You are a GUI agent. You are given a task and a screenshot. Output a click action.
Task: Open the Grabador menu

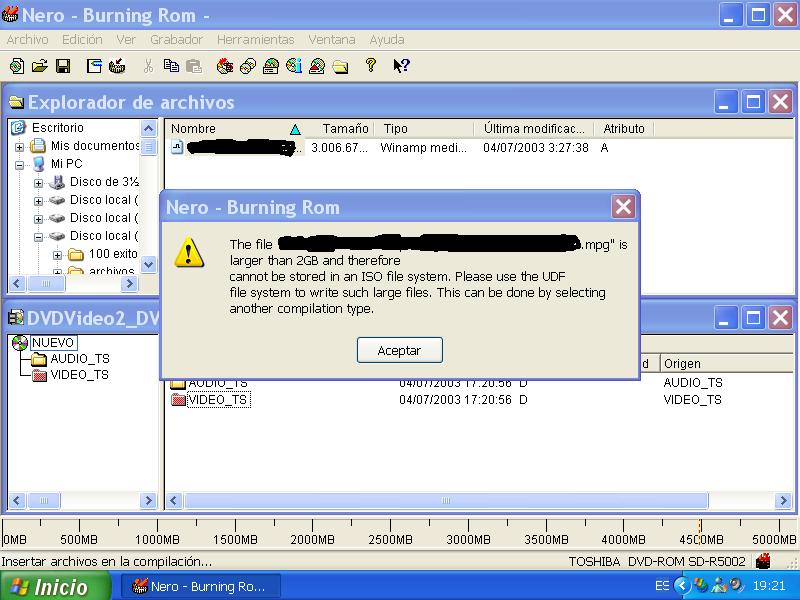point(177,39)
